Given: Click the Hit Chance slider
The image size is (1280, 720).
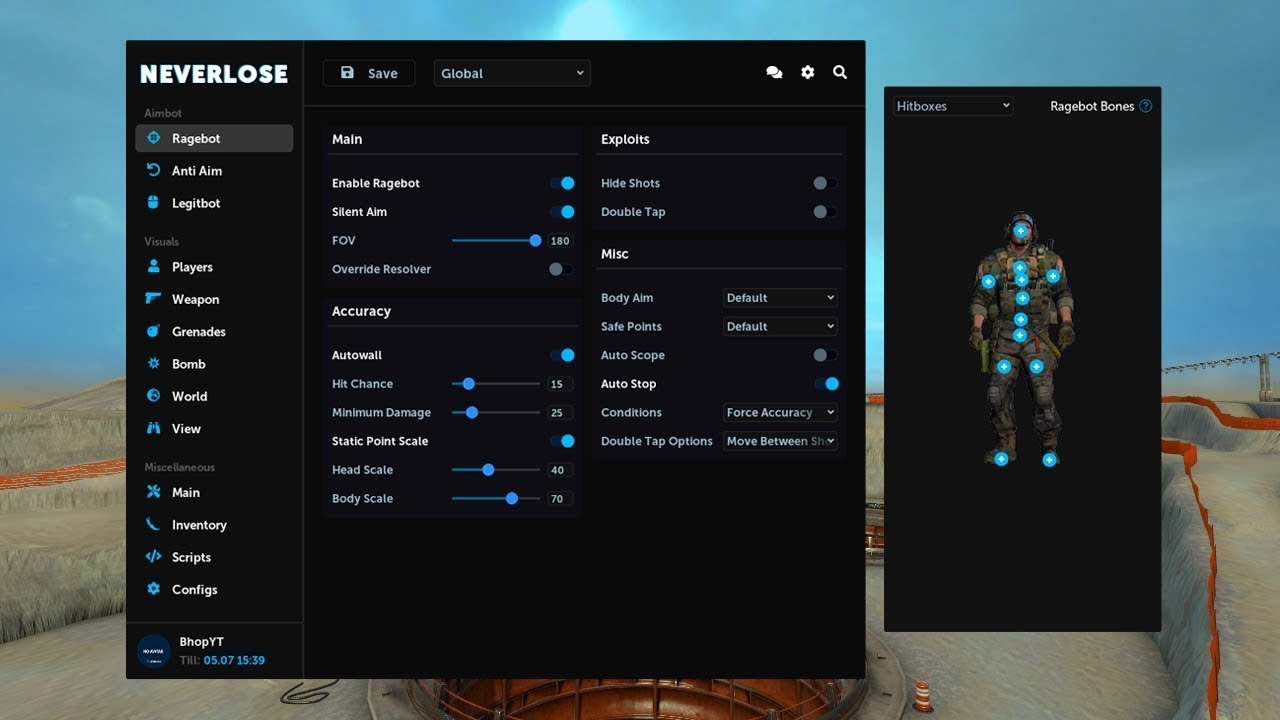Looking at the screenshot, I should click(x=496, y=384).
